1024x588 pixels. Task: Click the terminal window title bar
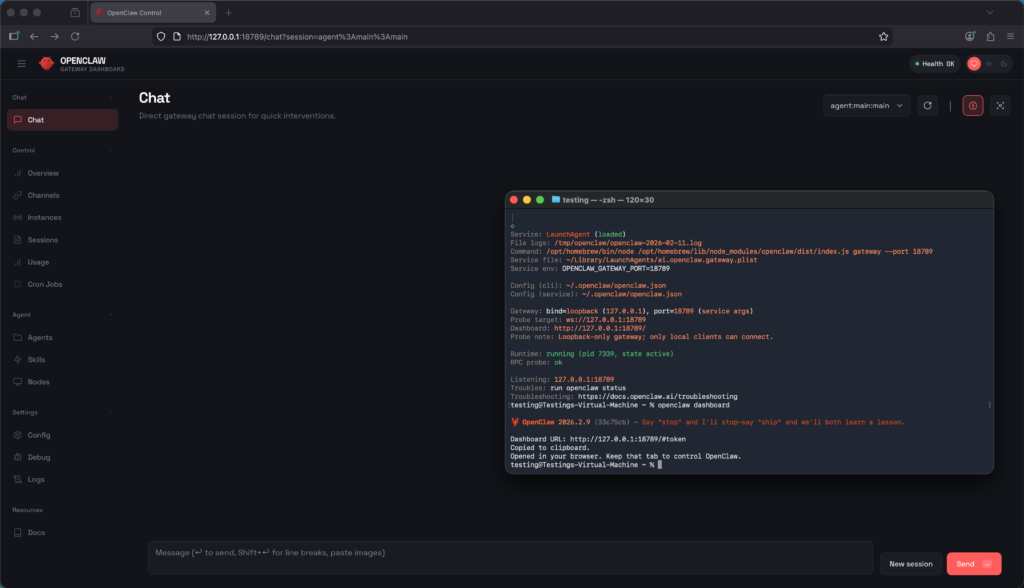point(749,200)
